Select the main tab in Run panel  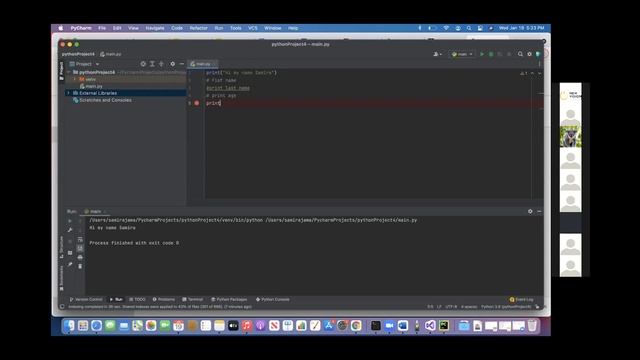coord(95,211)
